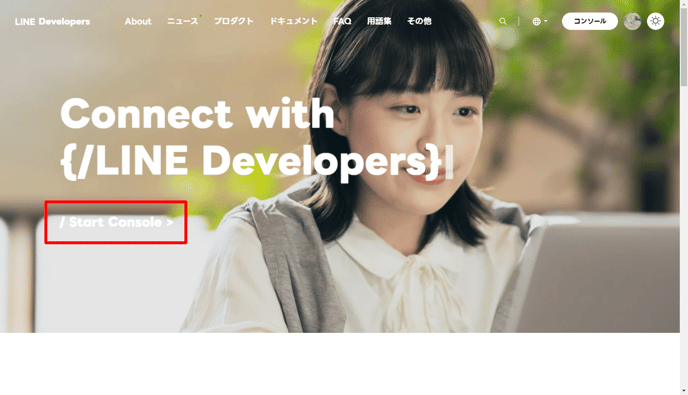Open the About menu item
Screen dimensions: 688x395
pos(138,21)
